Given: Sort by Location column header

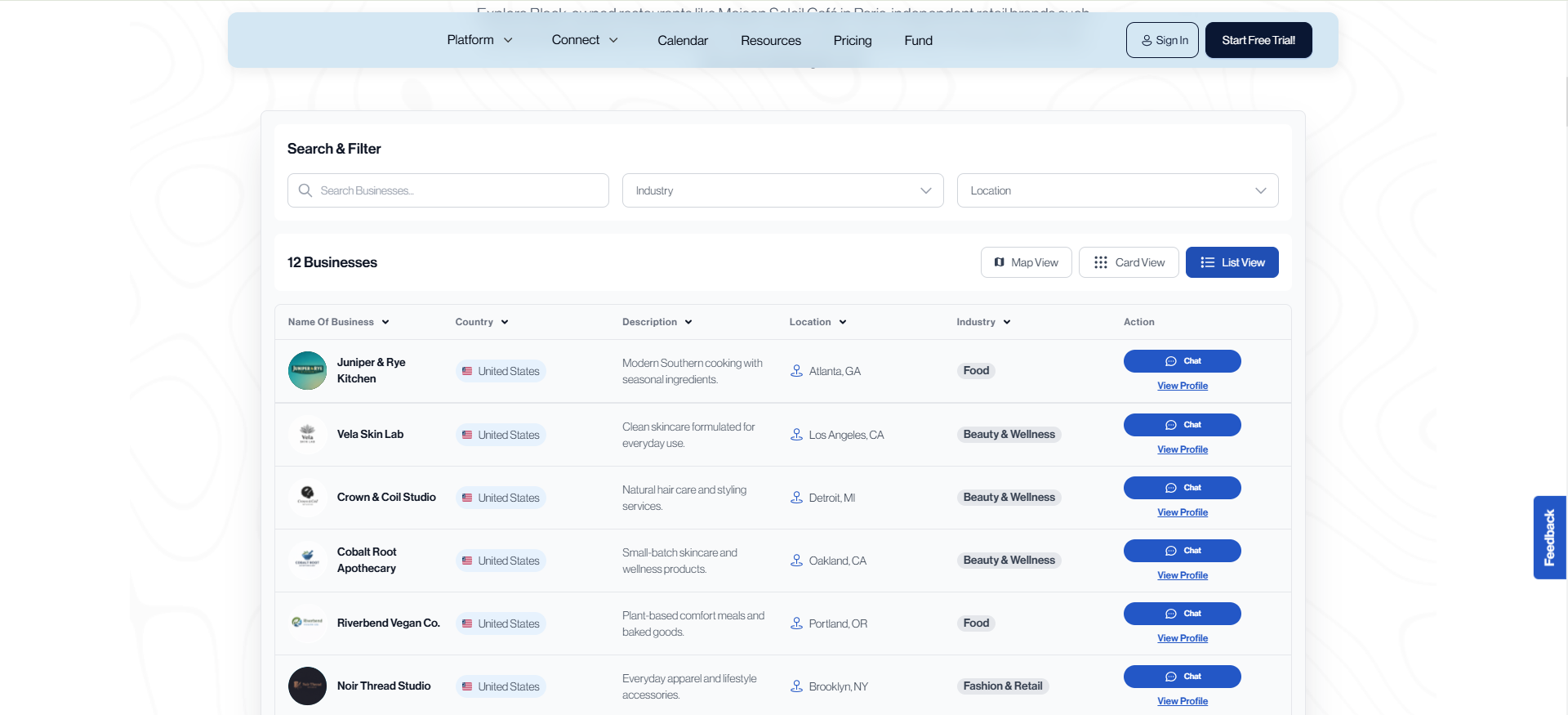Looking at the screenshot, I should tap(817, 322).
